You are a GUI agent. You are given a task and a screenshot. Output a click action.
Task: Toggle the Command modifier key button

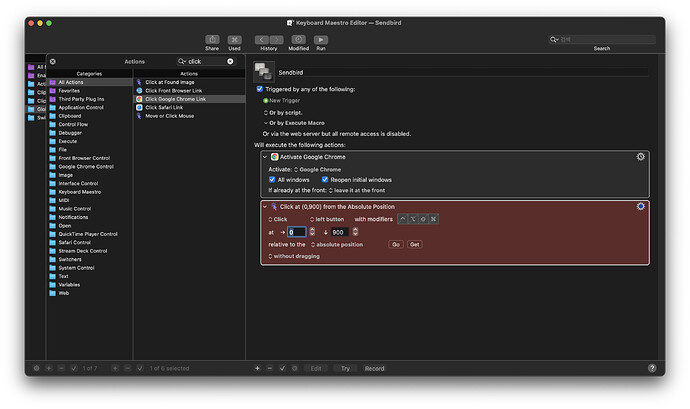(433, 219)
